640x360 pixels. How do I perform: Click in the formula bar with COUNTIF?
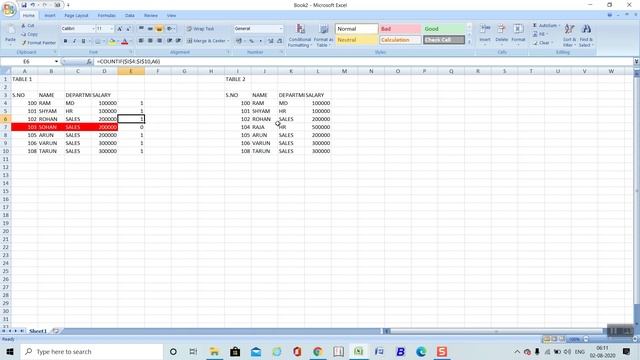[x=363, y=62]
